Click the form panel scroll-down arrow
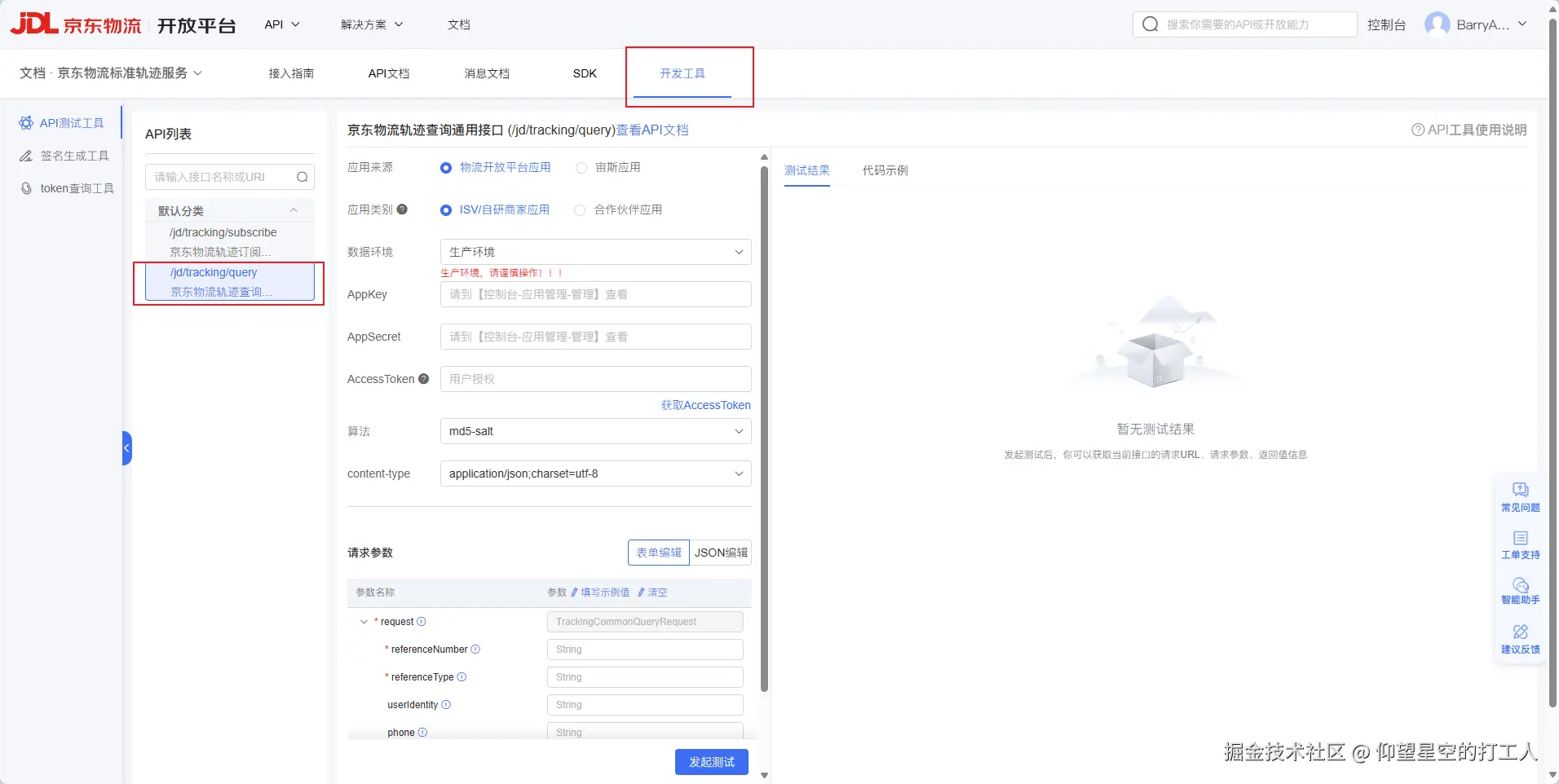The height and width of the screenshot is (784, 1559). (x=764, y=775)
